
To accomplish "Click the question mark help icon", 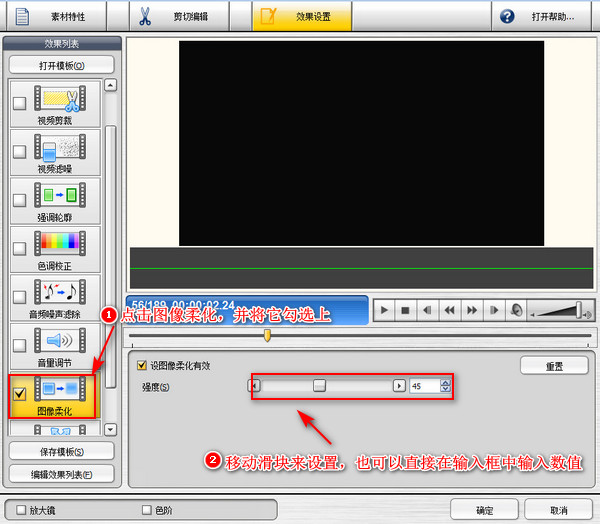I will click(507, 16).
